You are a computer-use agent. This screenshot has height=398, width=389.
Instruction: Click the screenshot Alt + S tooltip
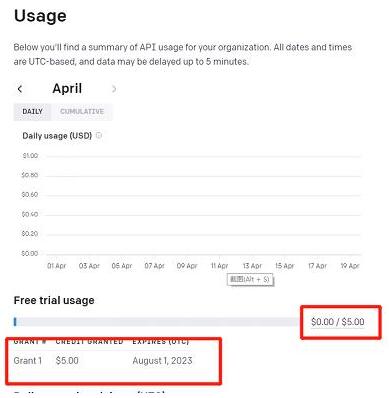pyautogui.click(x=250, y=279)
